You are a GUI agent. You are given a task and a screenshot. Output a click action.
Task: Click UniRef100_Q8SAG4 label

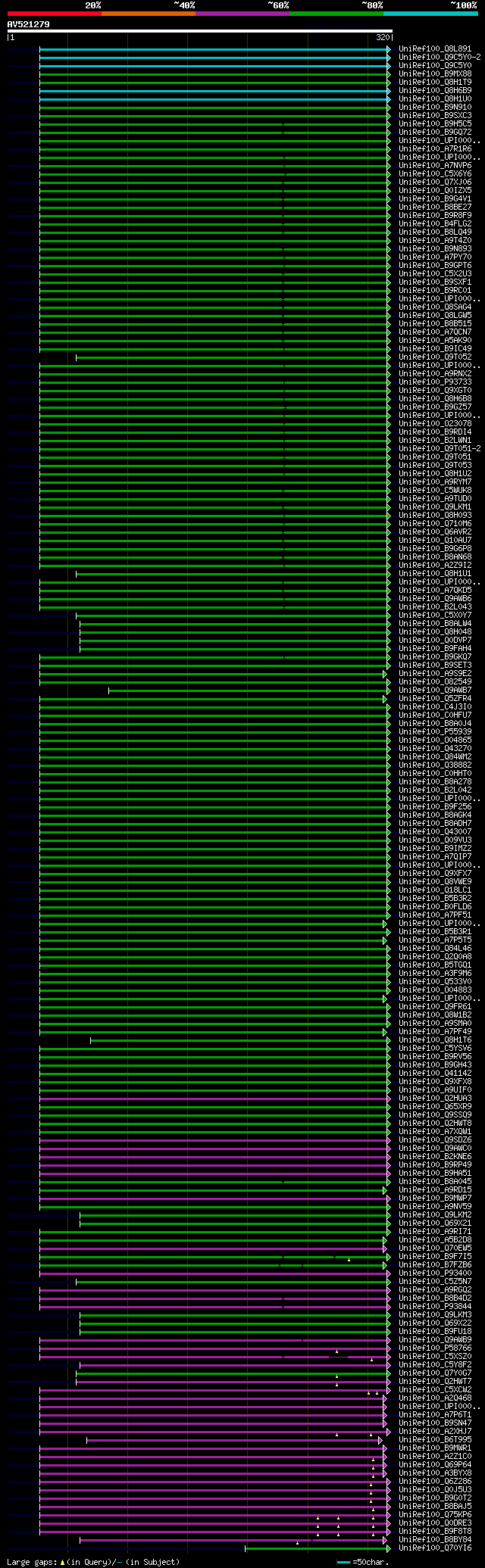[x=435, y=307]
